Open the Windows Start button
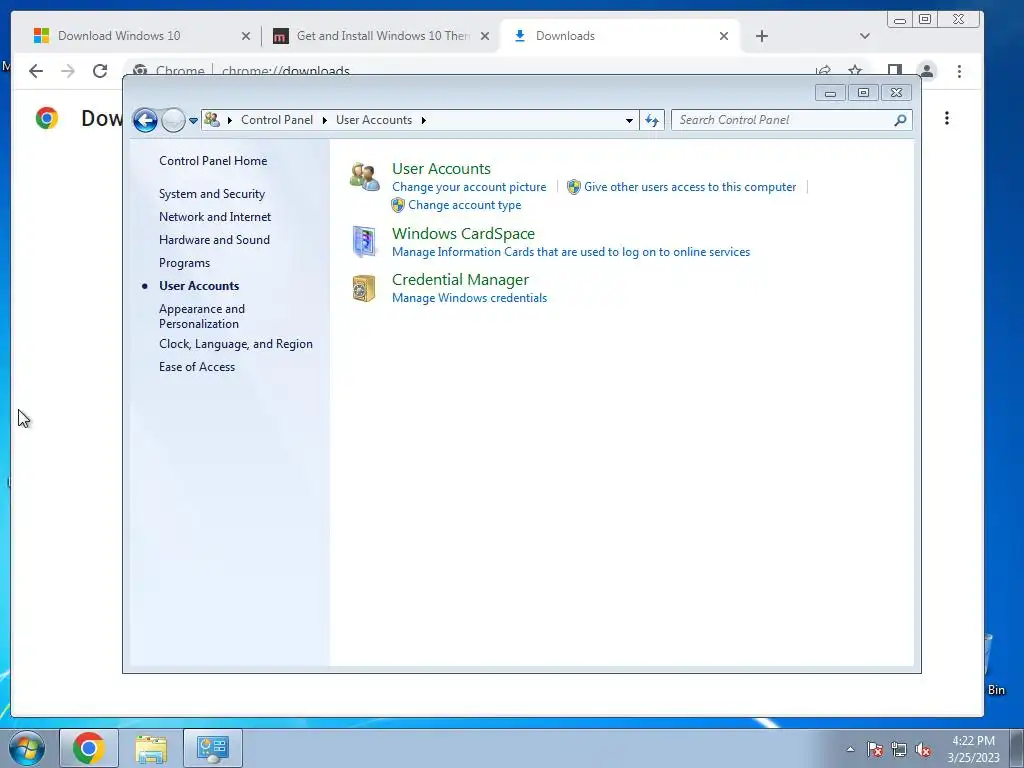The image size is (1024, 768). click(27, 748)
